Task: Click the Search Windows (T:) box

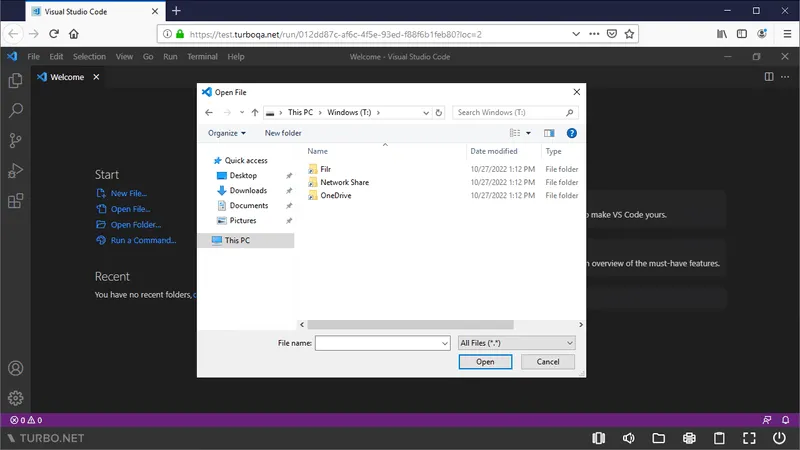Action: [515, 112]
